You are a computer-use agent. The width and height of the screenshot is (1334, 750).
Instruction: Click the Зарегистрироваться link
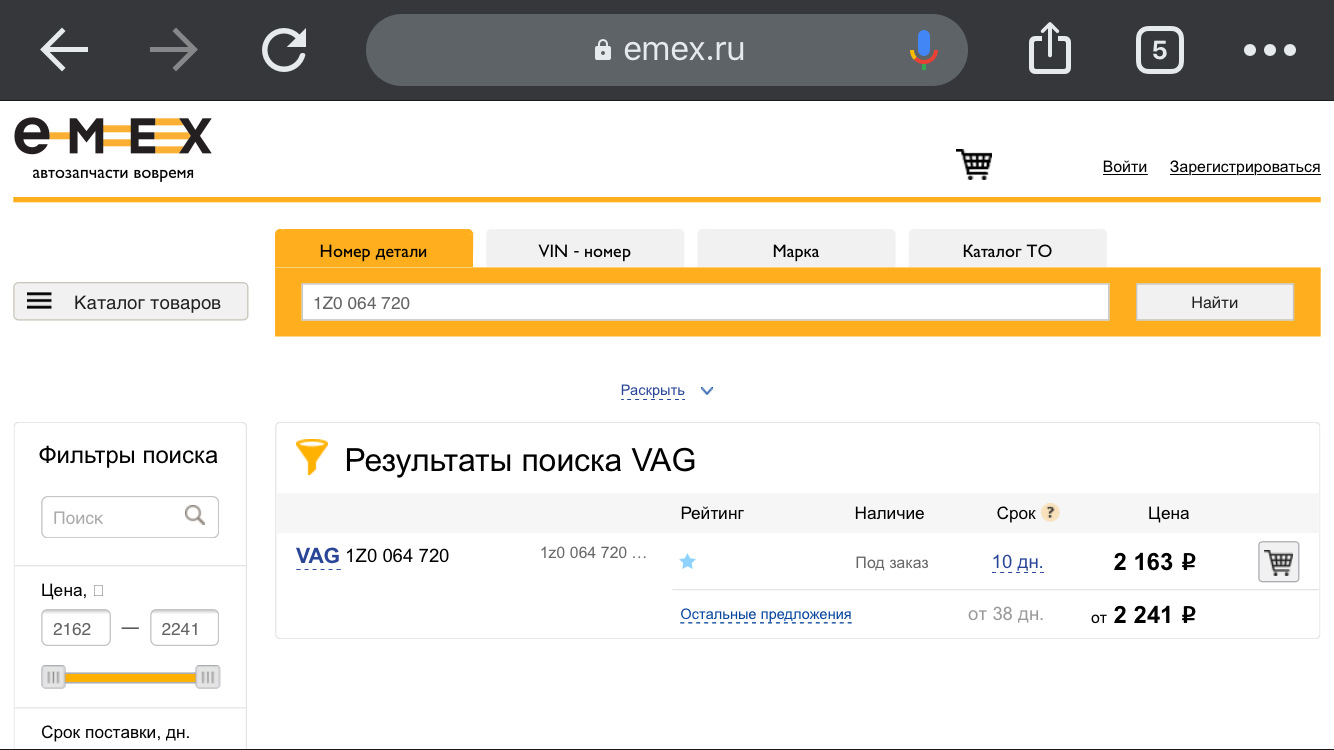point(1244,167)
